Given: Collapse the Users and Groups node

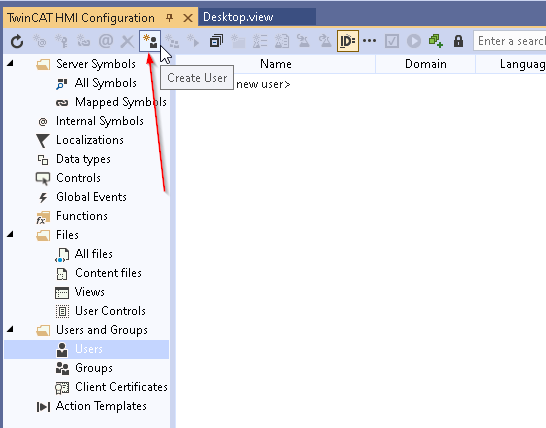Looking at the screenshot, I should [x=10, y=329].
